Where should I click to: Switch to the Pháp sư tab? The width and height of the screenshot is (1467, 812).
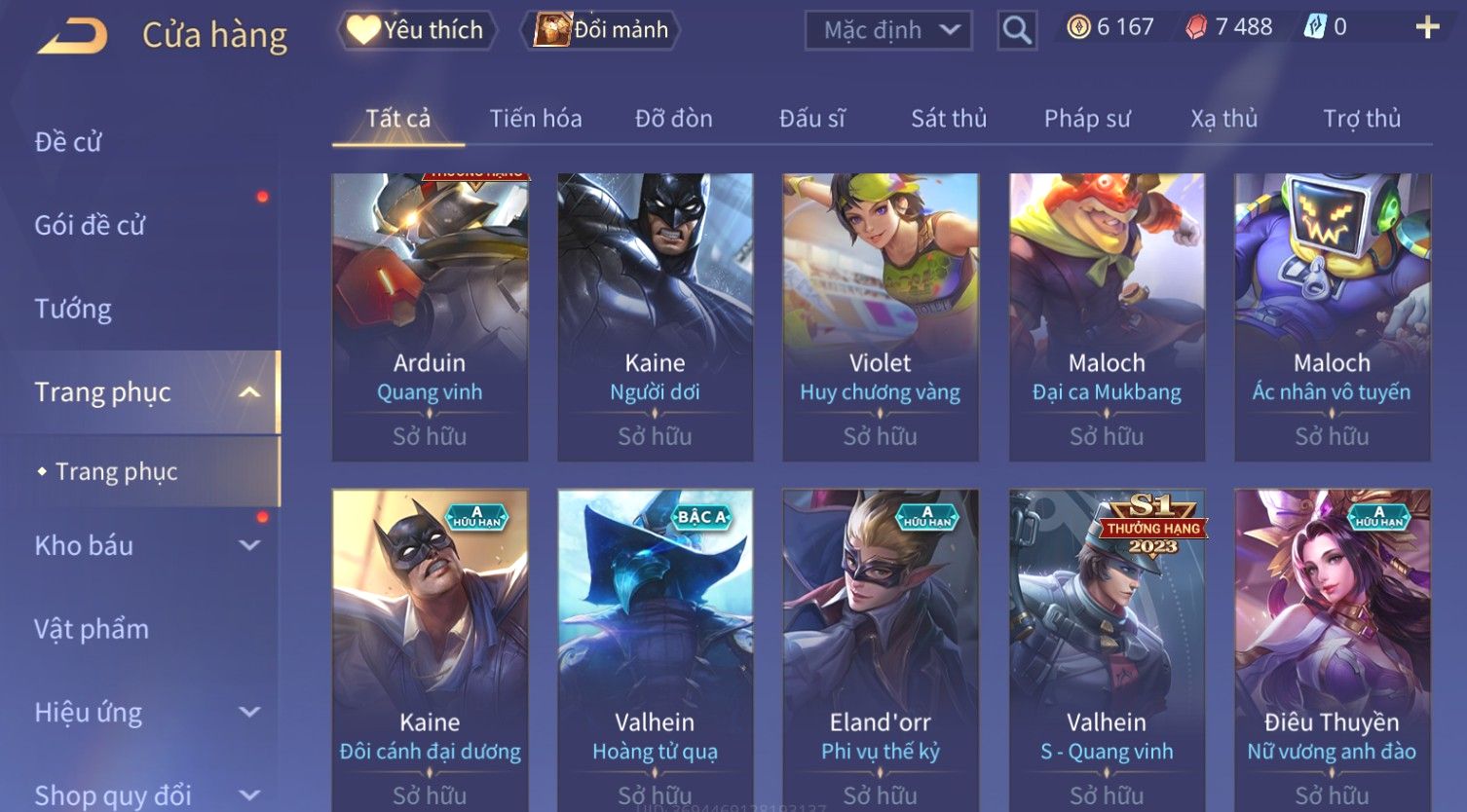[x=1087, y=119]
